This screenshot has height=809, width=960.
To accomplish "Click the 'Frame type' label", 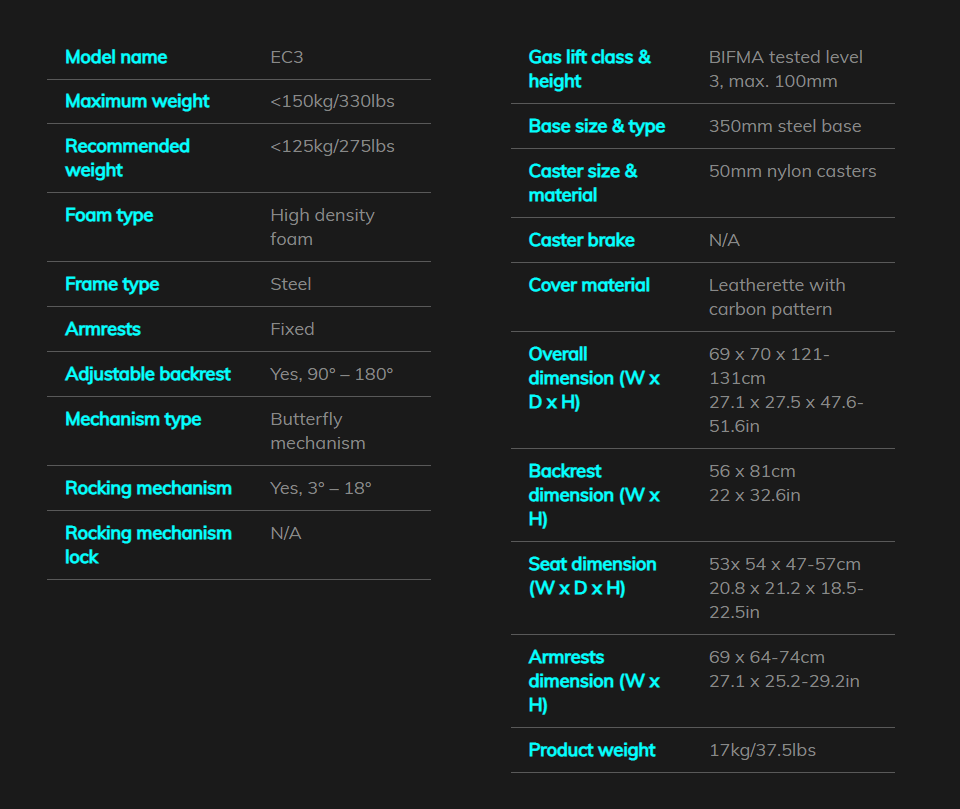I will point(112,284).
